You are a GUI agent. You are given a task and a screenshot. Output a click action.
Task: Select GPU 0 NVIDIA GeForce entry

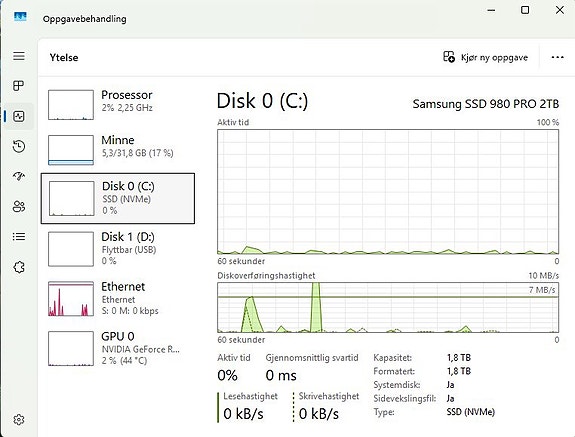[x=118, y=348]
